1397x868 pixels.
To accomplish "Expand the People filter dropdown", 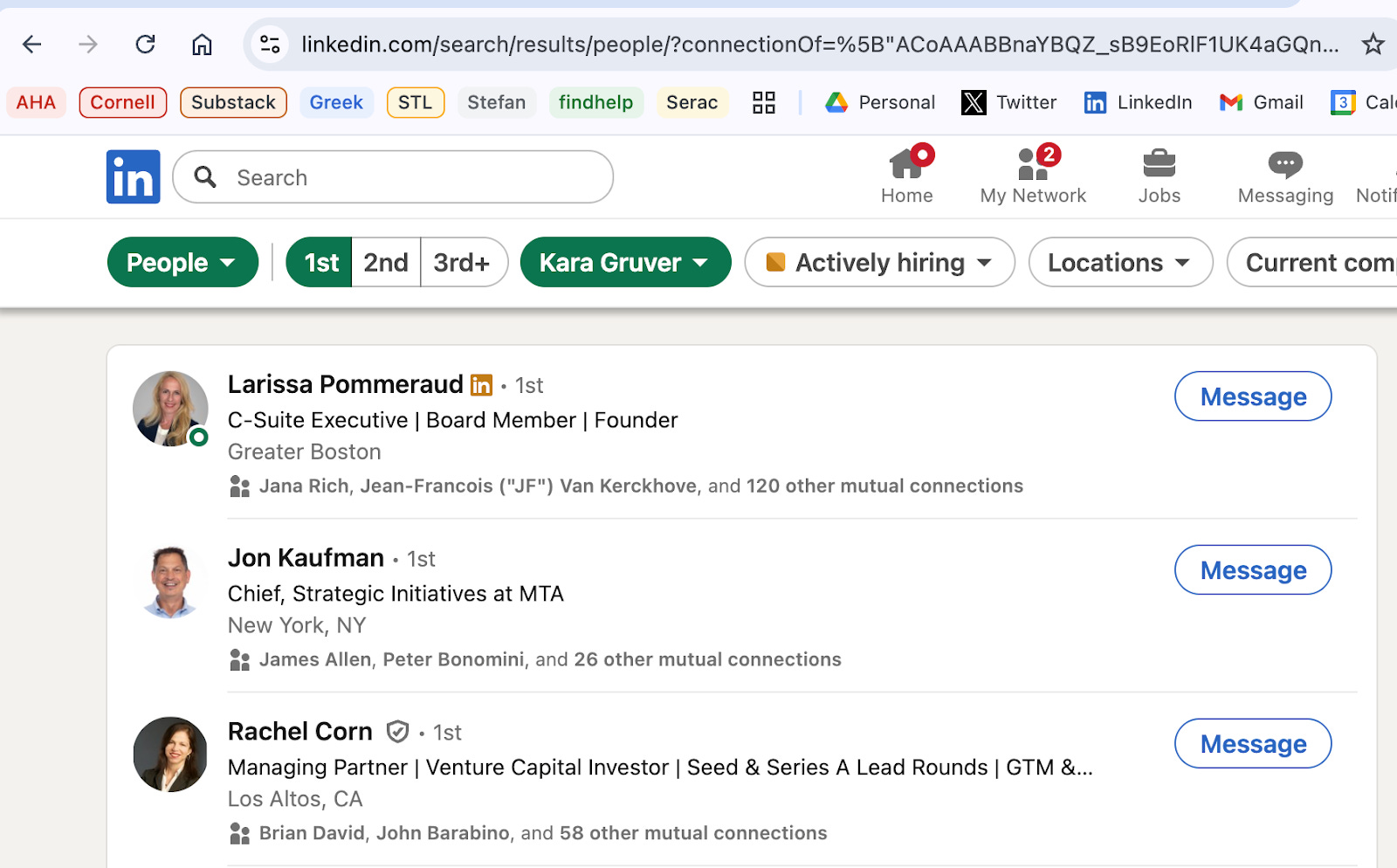I will click(x=182, y=262).
